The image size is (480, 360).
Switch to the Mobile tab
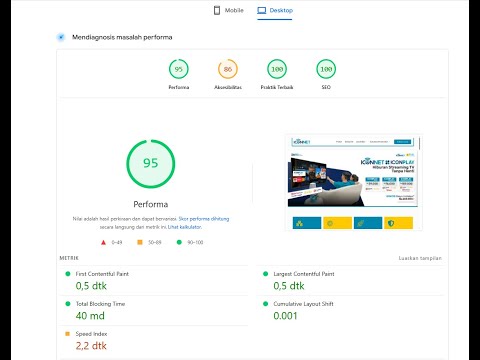pyautogui.click(x=228, y=10)
